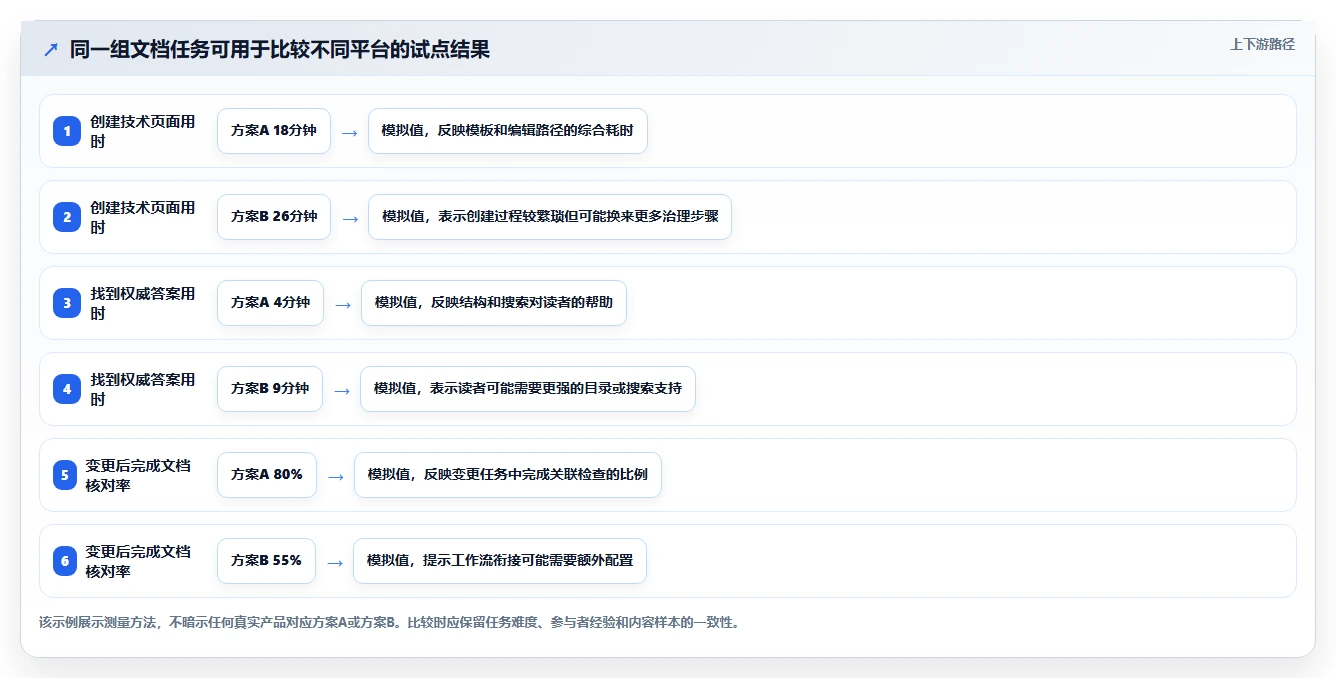Click the 创建技术页面用时 label in row 2
The width and height of the screenshot is (1336, 678).
coord(143,217)
